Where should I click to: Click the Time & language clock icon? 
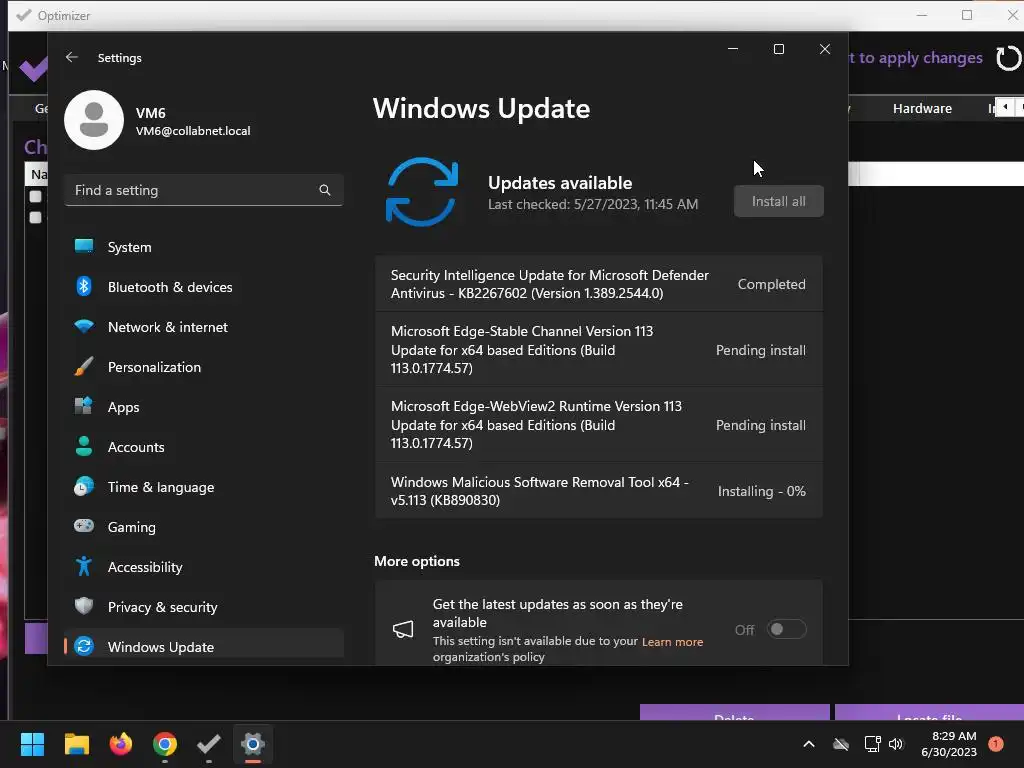[84, 487]
